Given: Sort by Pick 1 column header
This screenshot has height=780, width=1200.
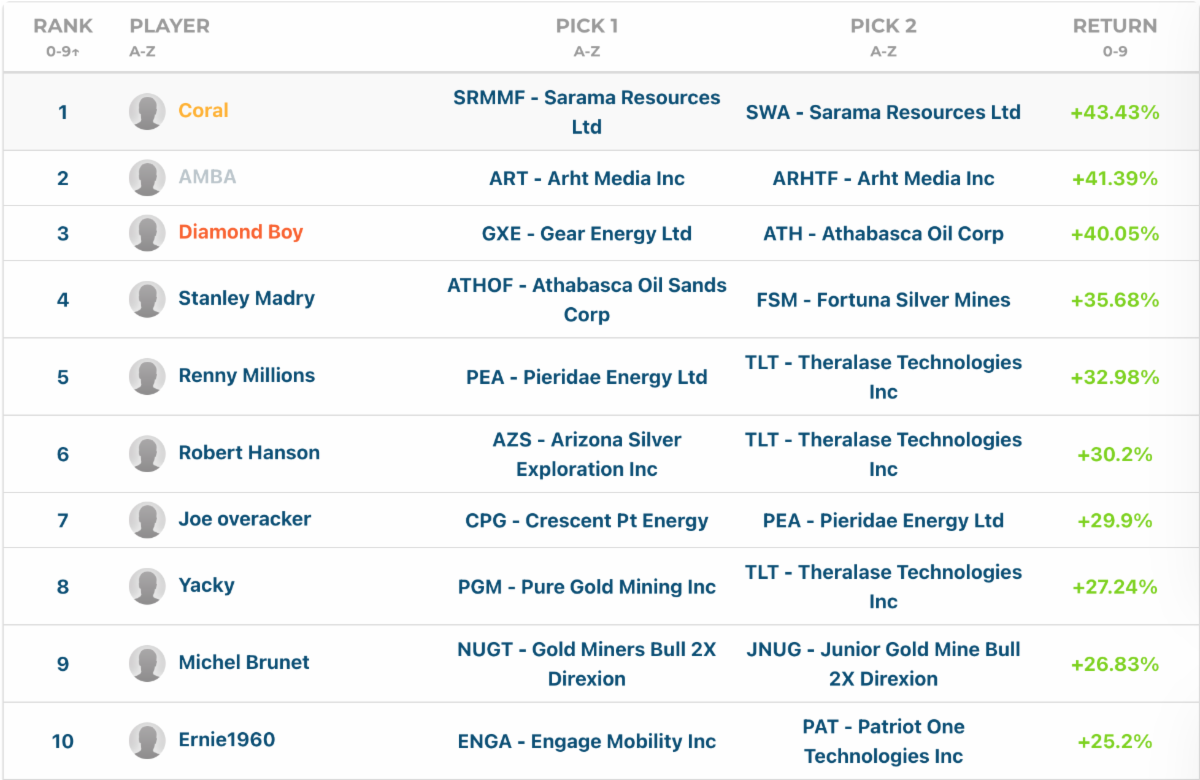Looking at the screenshot, I should point(586,27).
